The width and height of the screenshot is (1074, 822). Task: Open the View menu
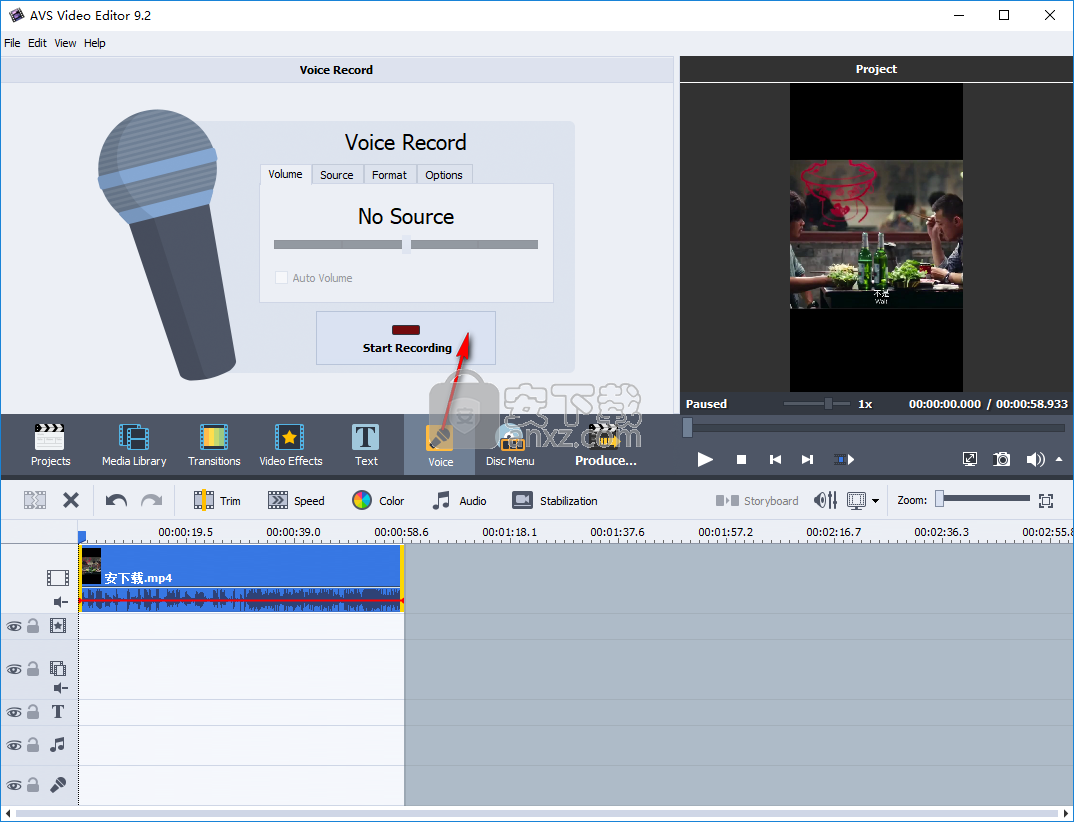tap(65, 43)
